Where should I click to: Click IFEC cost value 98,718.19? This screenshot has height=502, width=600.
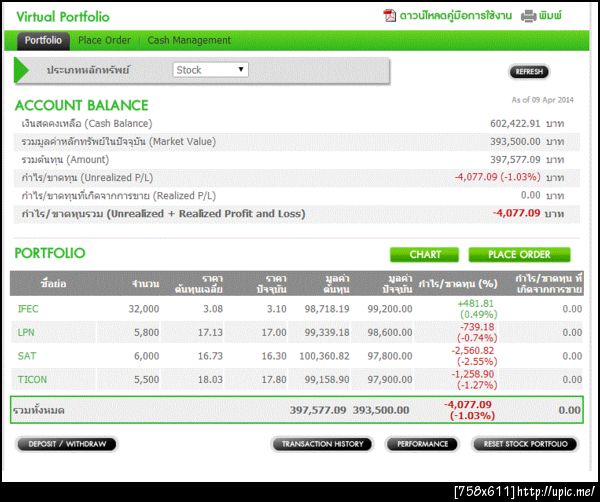[327, 309]
